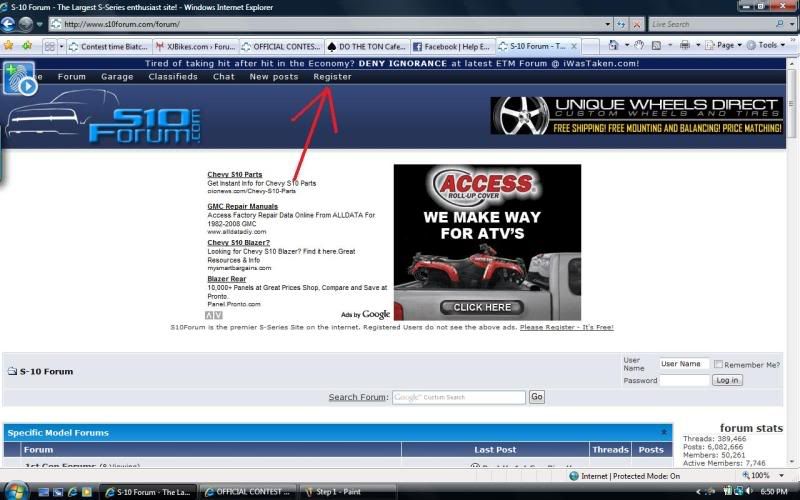Open a new blank tab

(590, 46)
